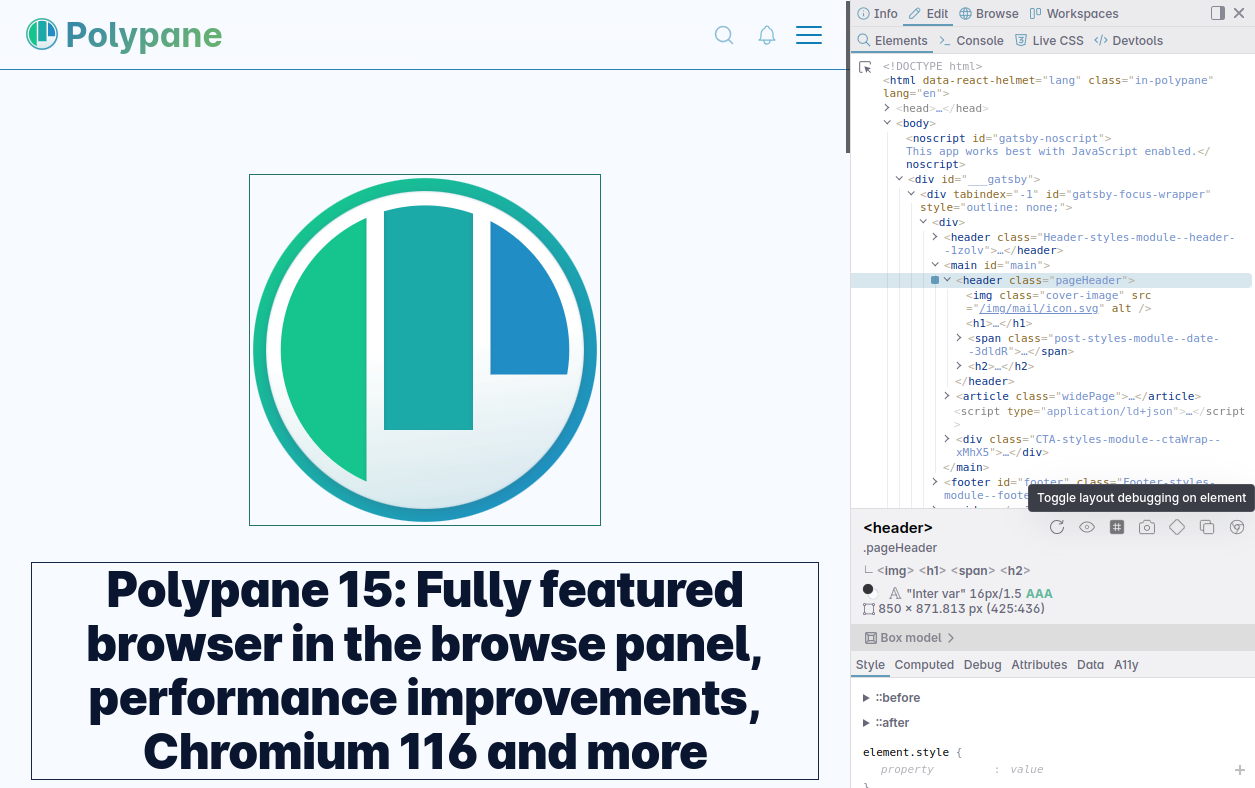Open the Data tab
The image size is (1255, 788).
tap(1090, 665)
